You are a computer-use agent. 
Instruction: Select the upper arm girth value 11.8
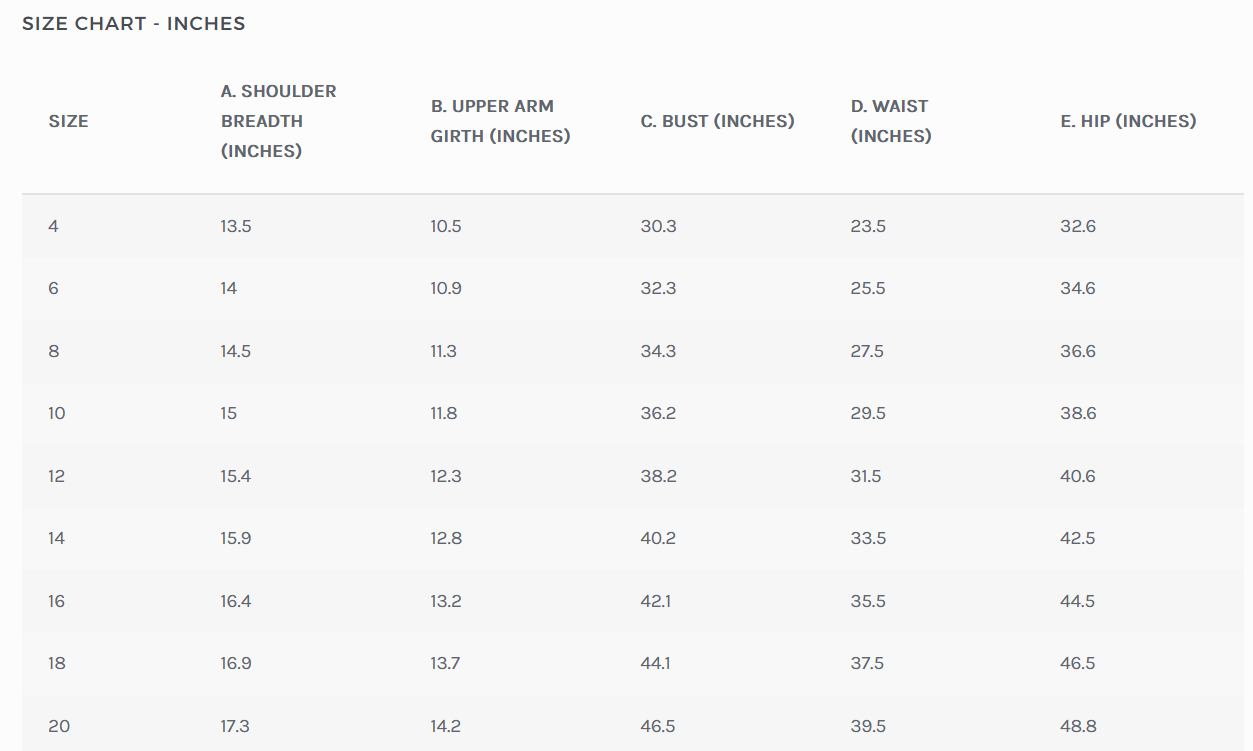coord(444,413)
